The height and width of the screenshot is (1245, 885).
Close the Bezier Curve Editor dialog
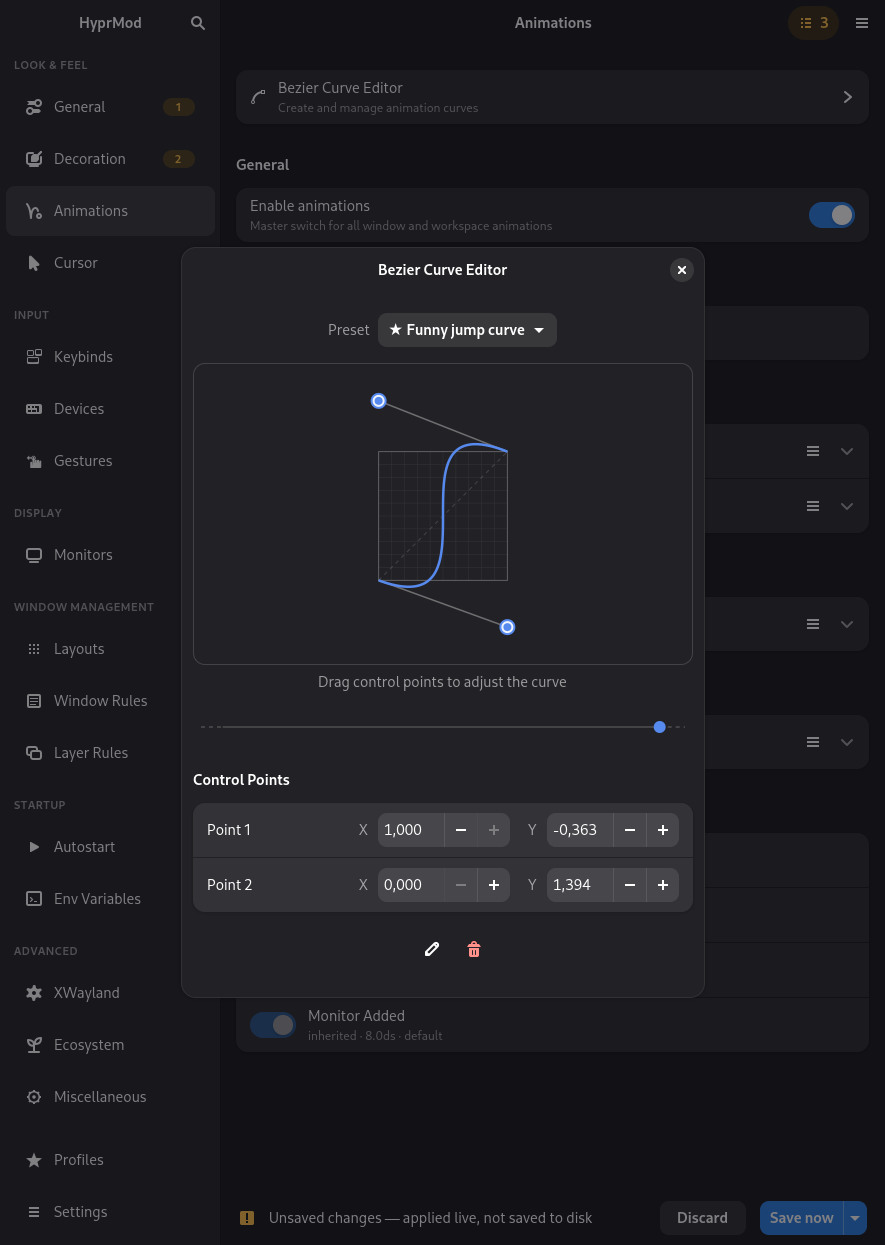681,270
